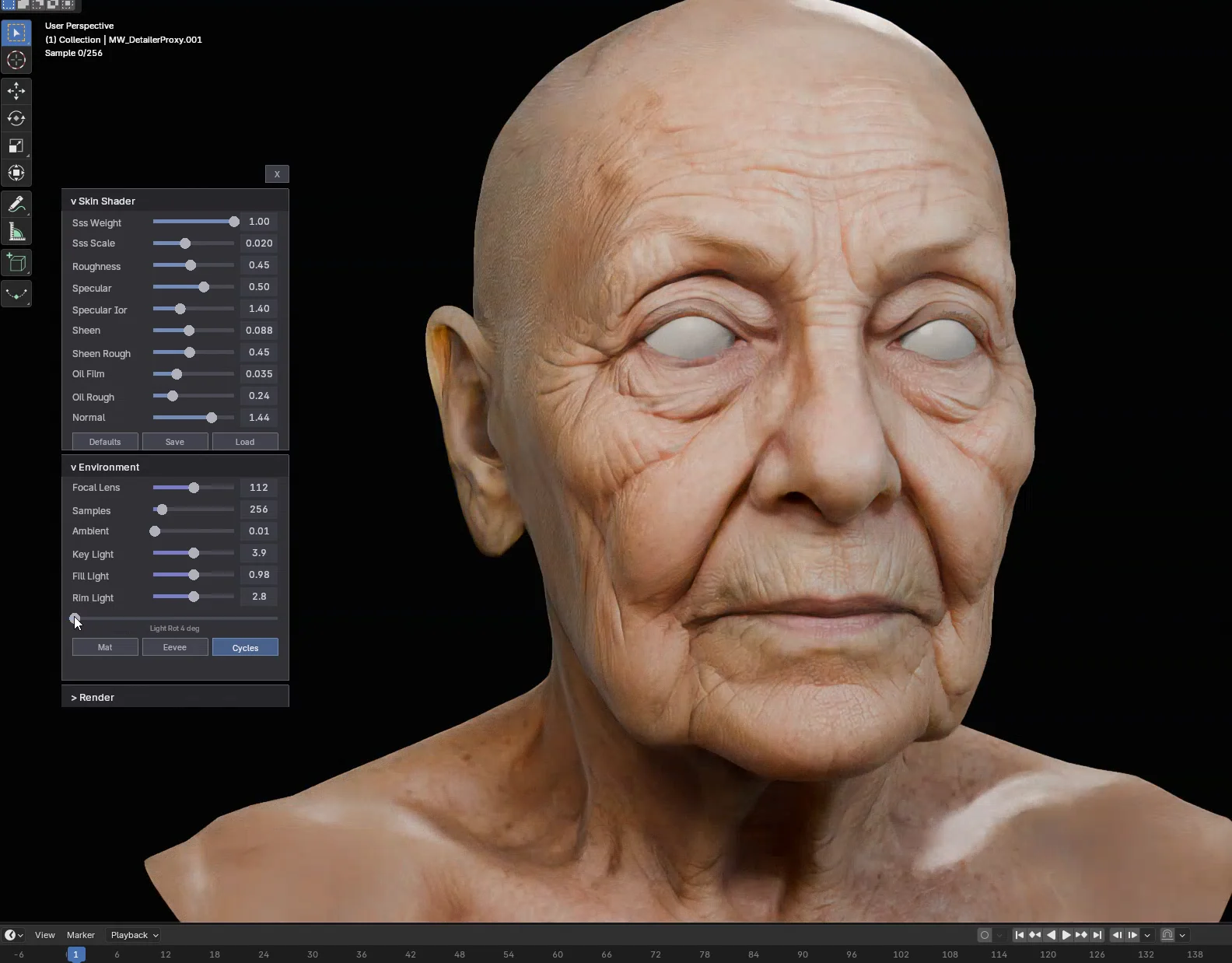
Task: Play the animation forward
Action: click(1066, 935)
